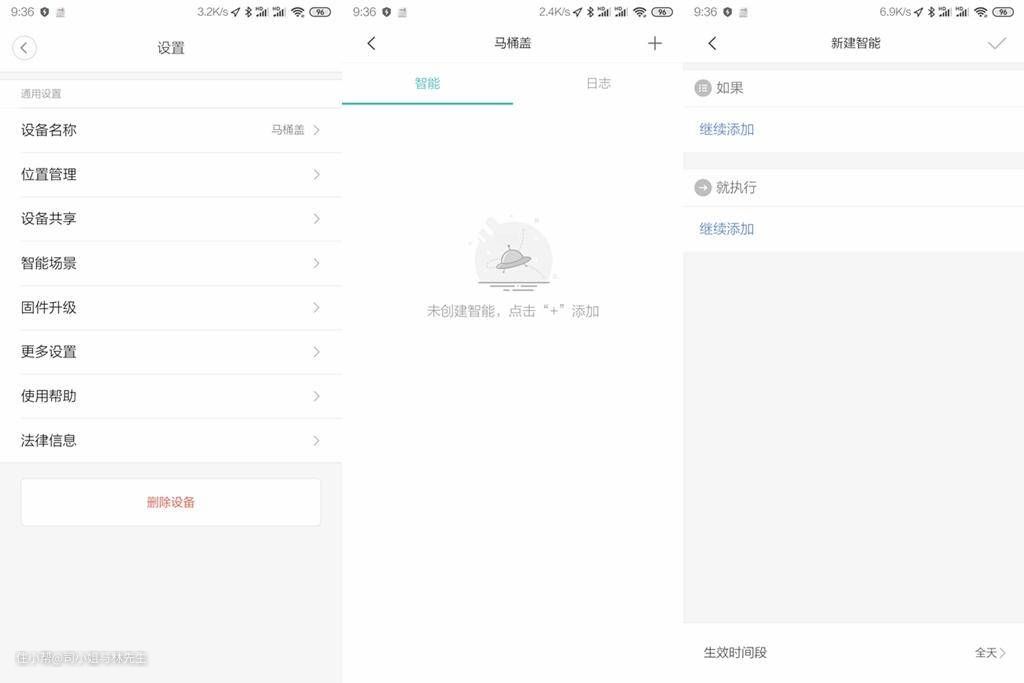
Task: Tap the back arrow on 马桶盖 screen
Action: 371,43
